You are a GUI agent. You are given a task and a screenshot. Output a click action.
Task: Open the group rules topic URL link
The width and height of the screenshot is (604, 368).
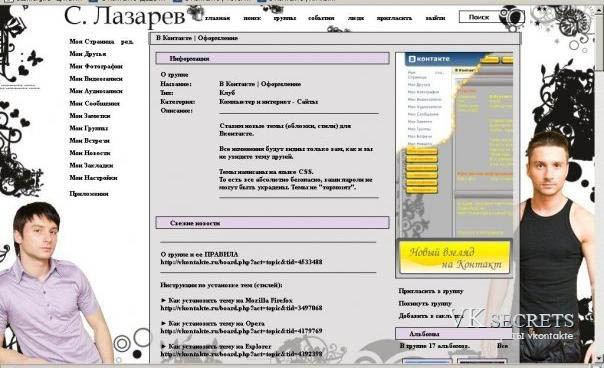(241, 262)
